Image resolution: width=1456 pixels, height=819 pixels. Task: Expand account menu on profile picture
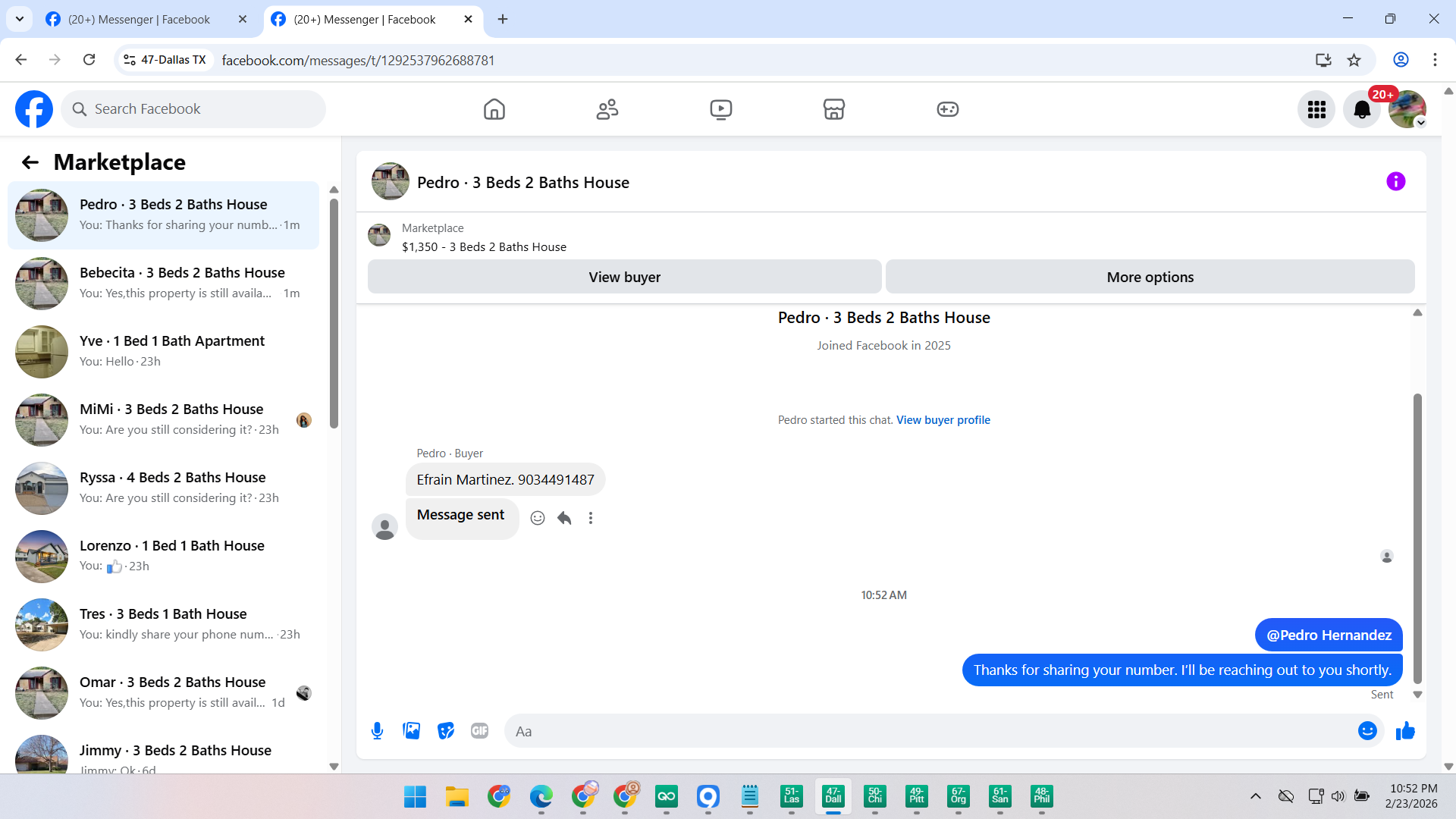click(x=1407, y=110)
